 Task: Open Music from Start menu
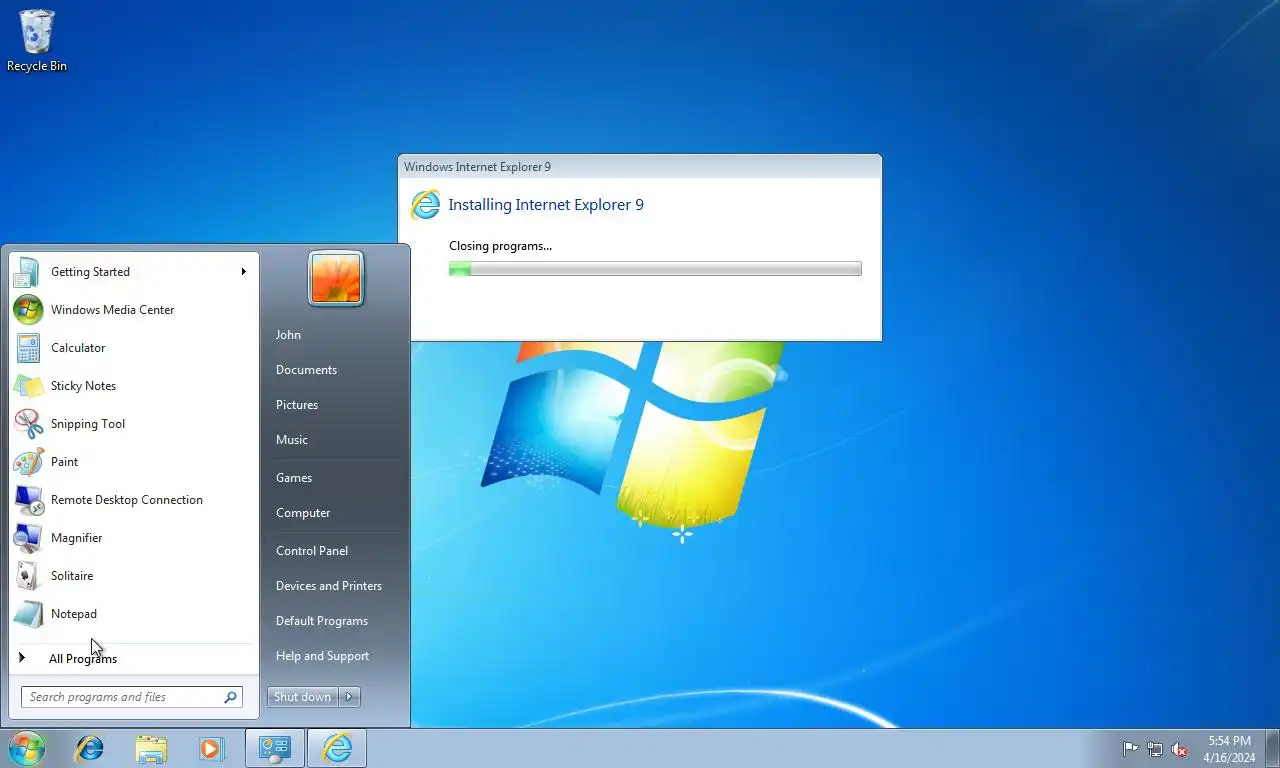[292, 440]
